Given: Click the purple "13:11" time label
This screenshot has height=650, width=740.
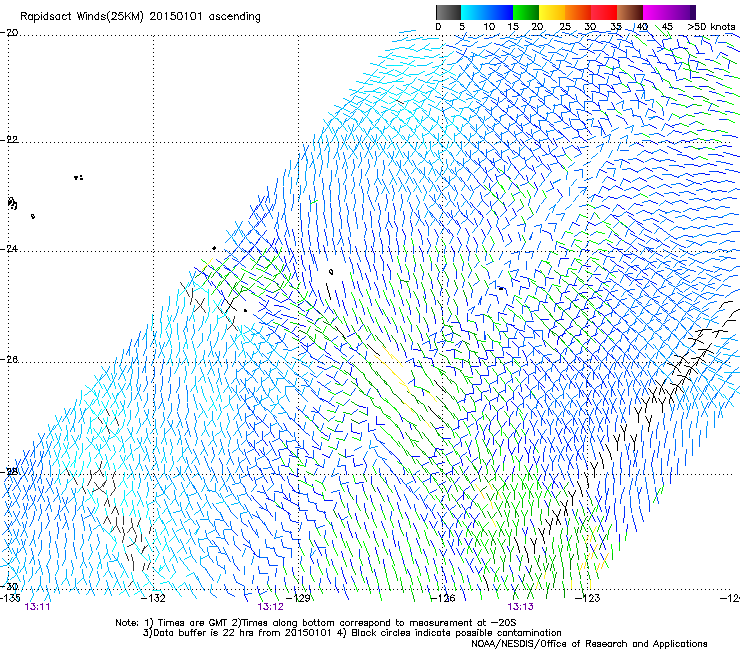Looking at the screenshot, I should point(37,607).
